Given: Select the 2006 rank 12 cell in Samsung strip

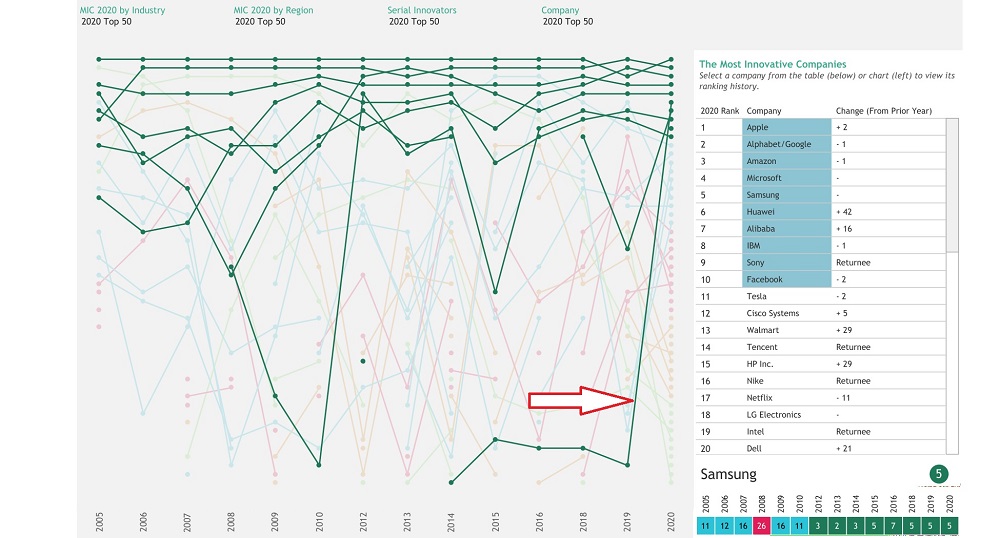Looking at the screenshot, I should tap(724, 526).
